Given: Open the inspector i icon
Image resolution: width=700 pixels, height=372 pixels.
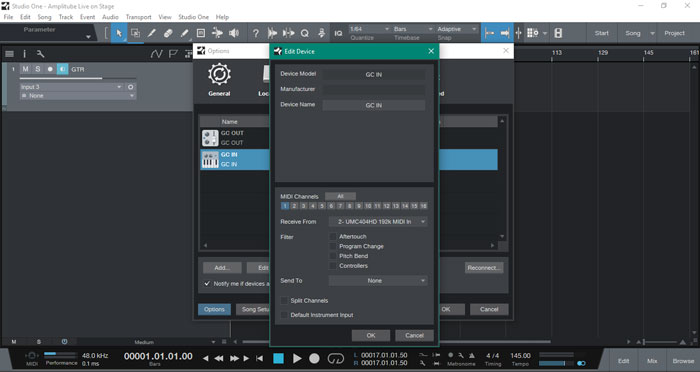Looking at the screenshot, I should [x=25, y=54].
